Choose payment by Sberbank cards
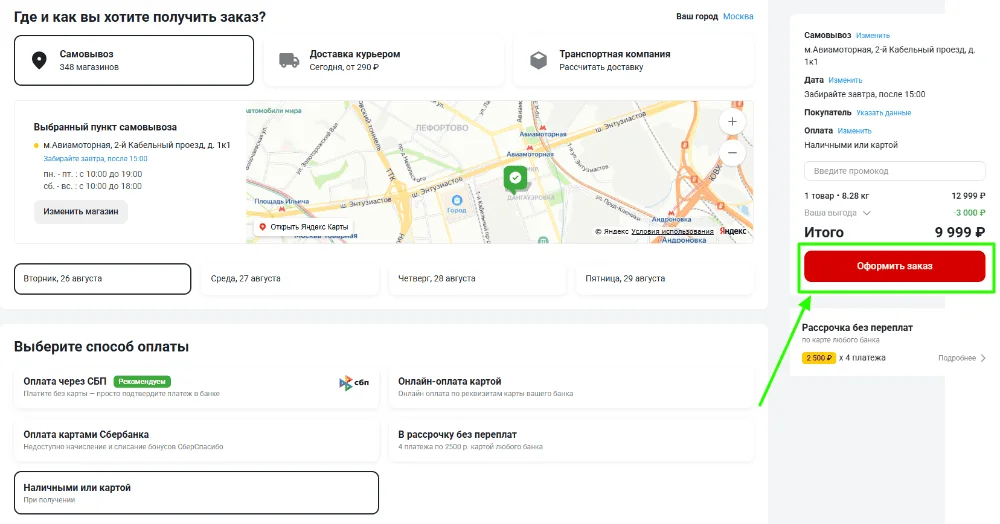Screen dimensions: 1000x524 click(197, 440)
